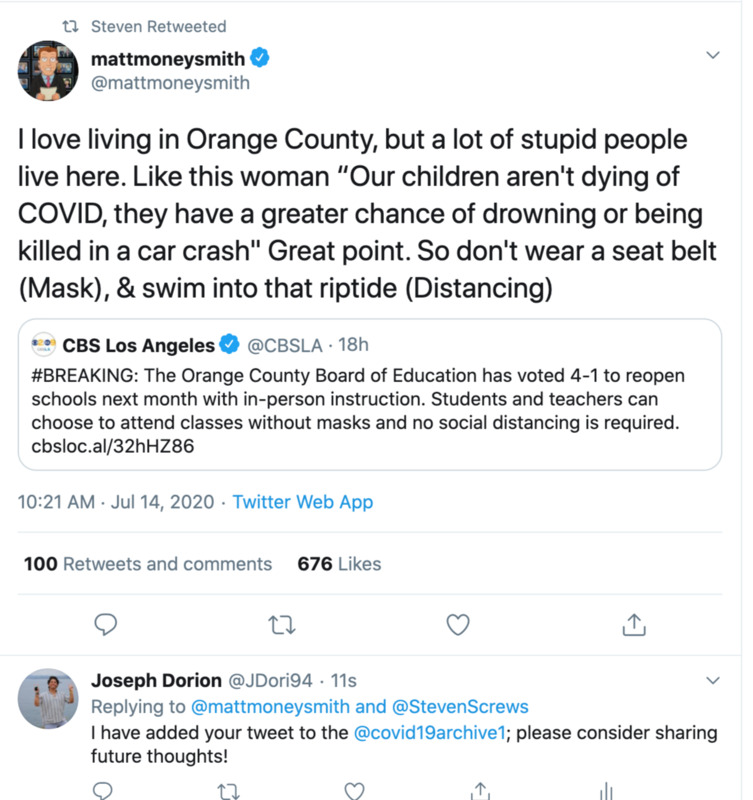Image resolution: width=753 pixels, height=800 pixels.
Task: Retweet the main tweet by mattmoneysmith
Action: [x=281, y=625]
